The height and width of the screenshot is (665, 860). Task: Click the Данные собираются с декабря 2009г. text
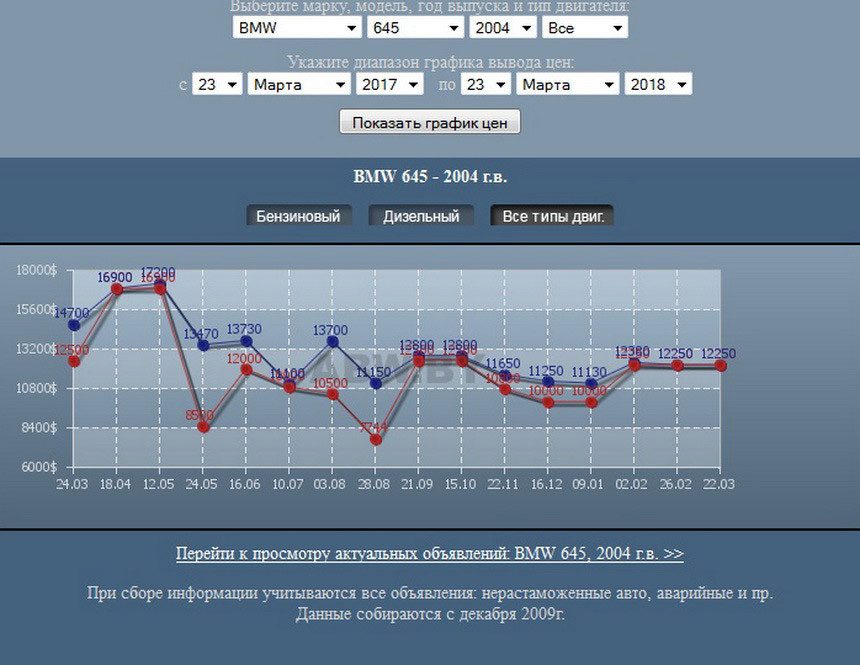pos(431,614)
